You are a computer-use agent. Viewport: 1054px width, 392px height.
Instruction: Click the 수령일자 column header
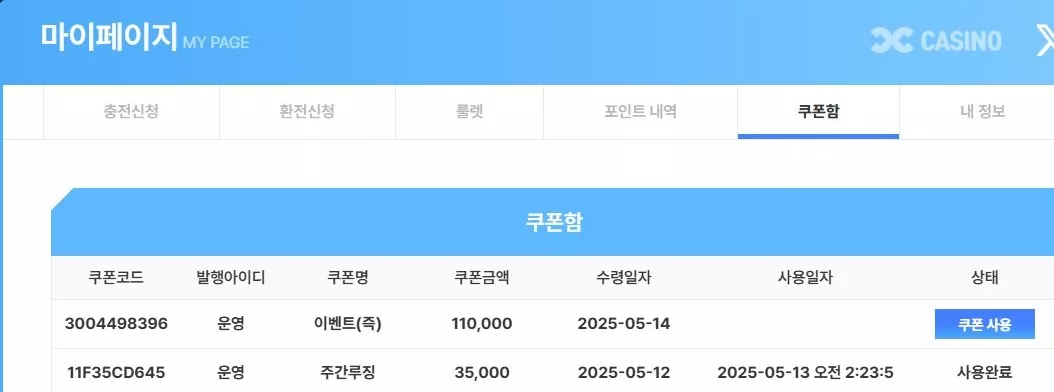(x=624, y=278)
